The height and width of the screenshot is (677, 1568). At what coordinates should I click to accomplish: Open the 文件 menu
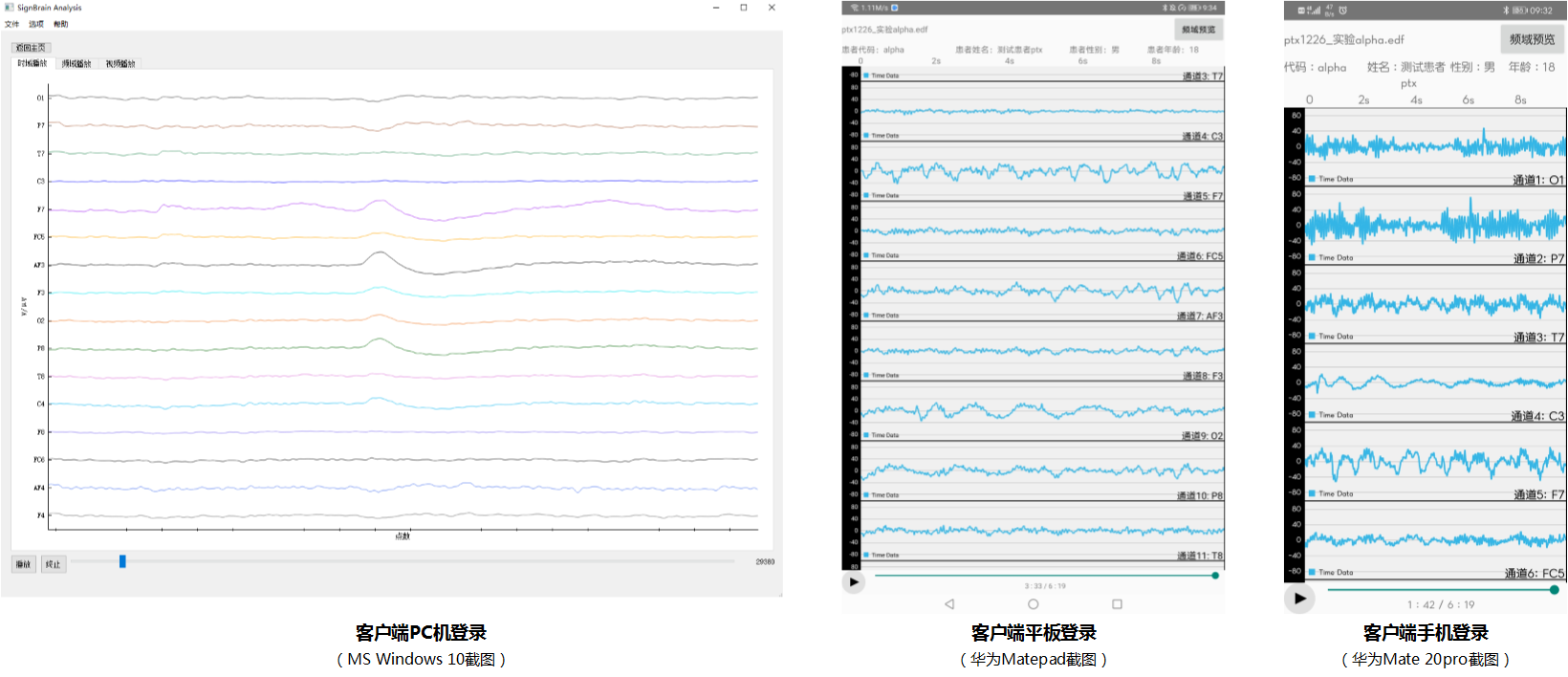pos(11,24)
